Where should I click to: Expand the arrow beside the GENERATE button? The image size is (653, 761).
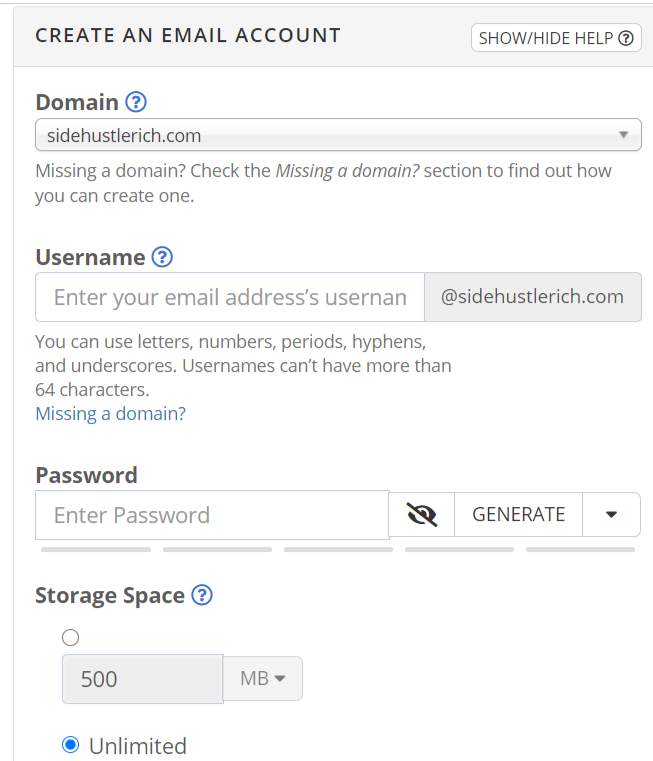[x=612, y=514]
